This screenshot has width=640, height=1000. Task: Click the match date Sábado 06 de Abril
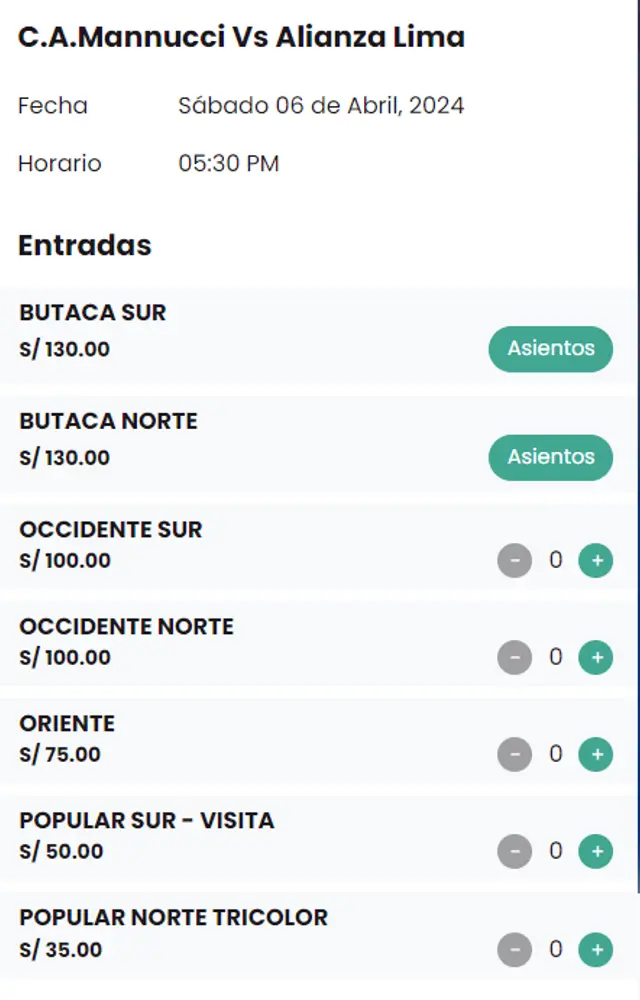[x=321, y=105]
